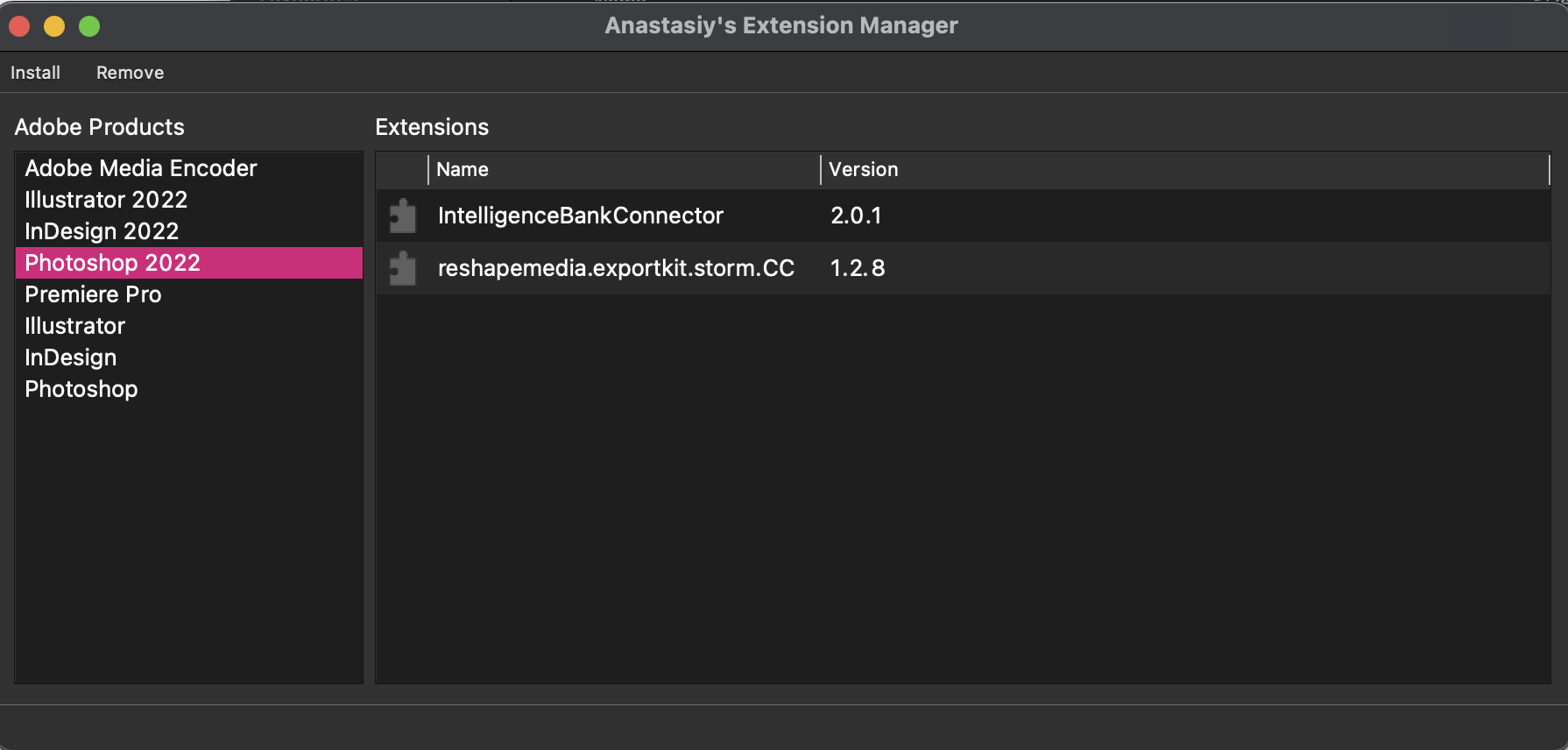1568x750 pixels.
Task: Select Premiere Pro product
Action: (188, 294)
